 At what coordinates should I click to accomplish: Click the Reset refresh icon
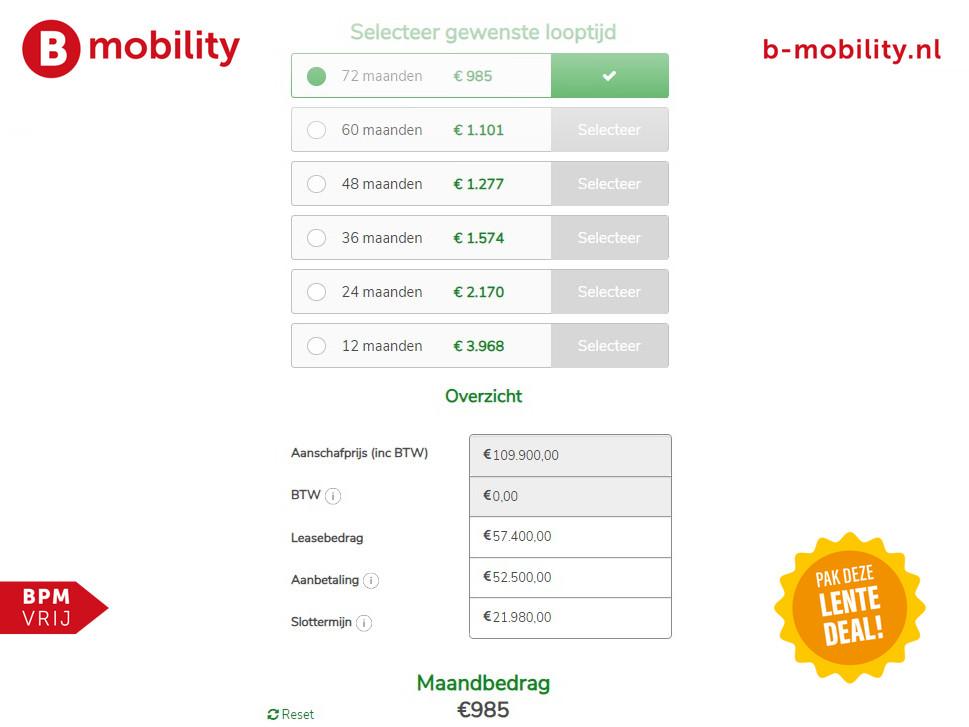[x=273, y=715]
